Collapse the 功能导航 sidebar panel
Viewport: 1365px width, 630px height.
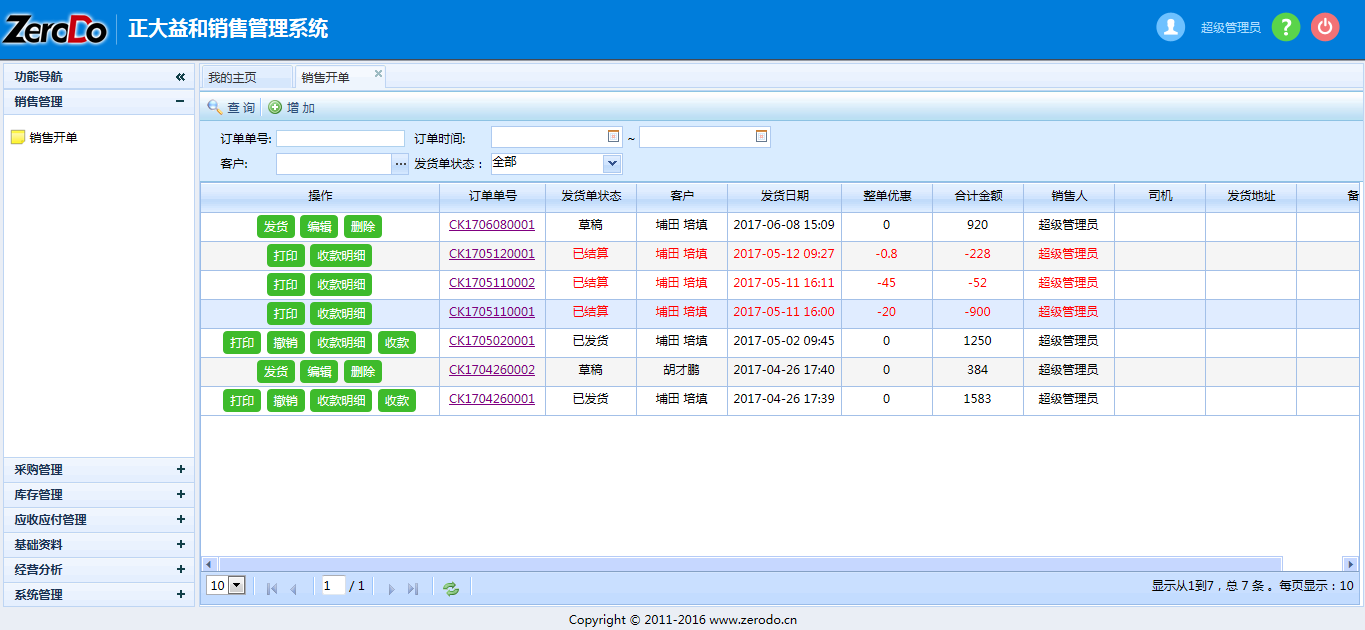tap(180, 77)
